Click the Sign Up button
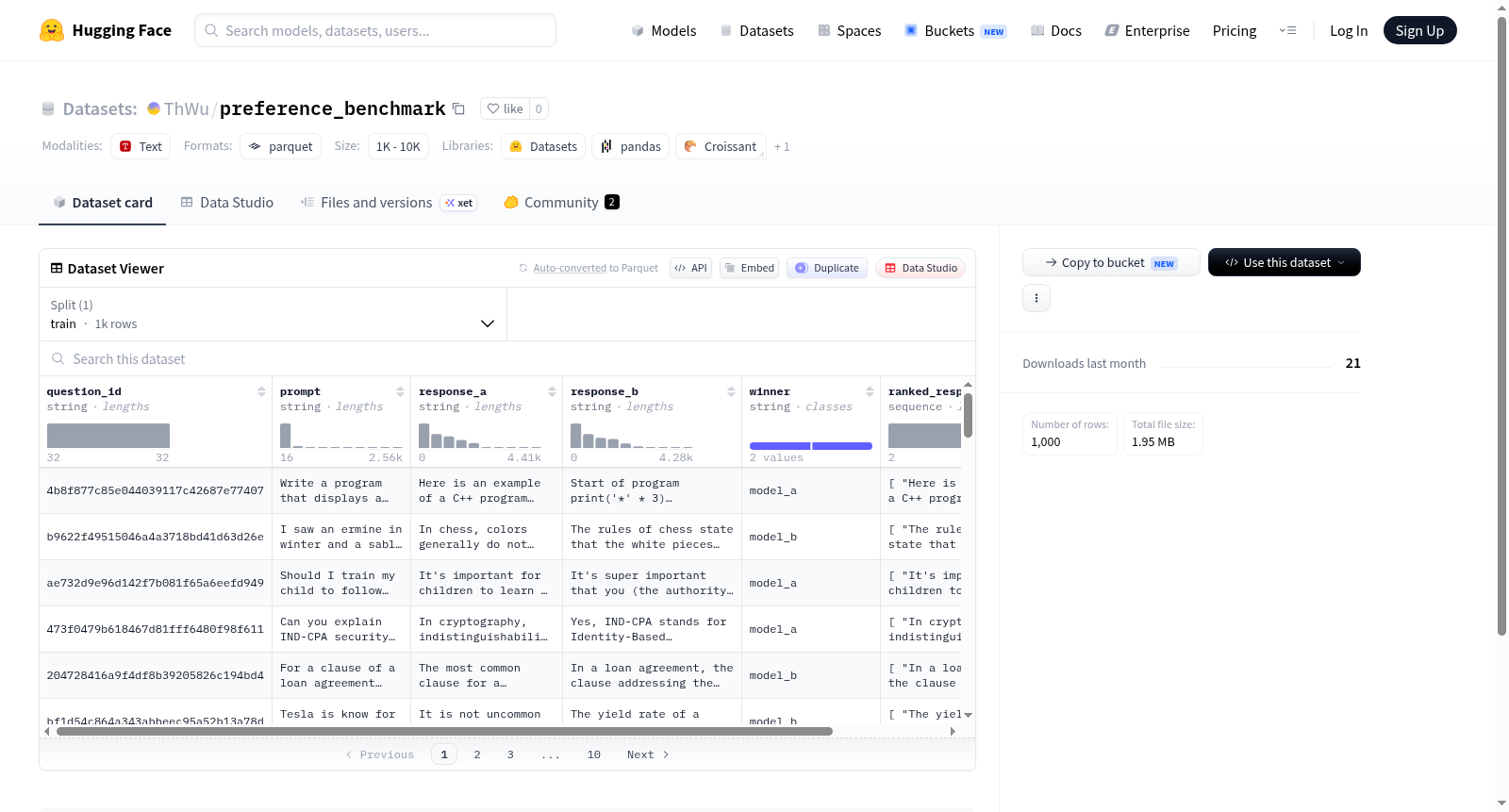1509x812 pixels. pyautogui.click(x=1419, y=30)
